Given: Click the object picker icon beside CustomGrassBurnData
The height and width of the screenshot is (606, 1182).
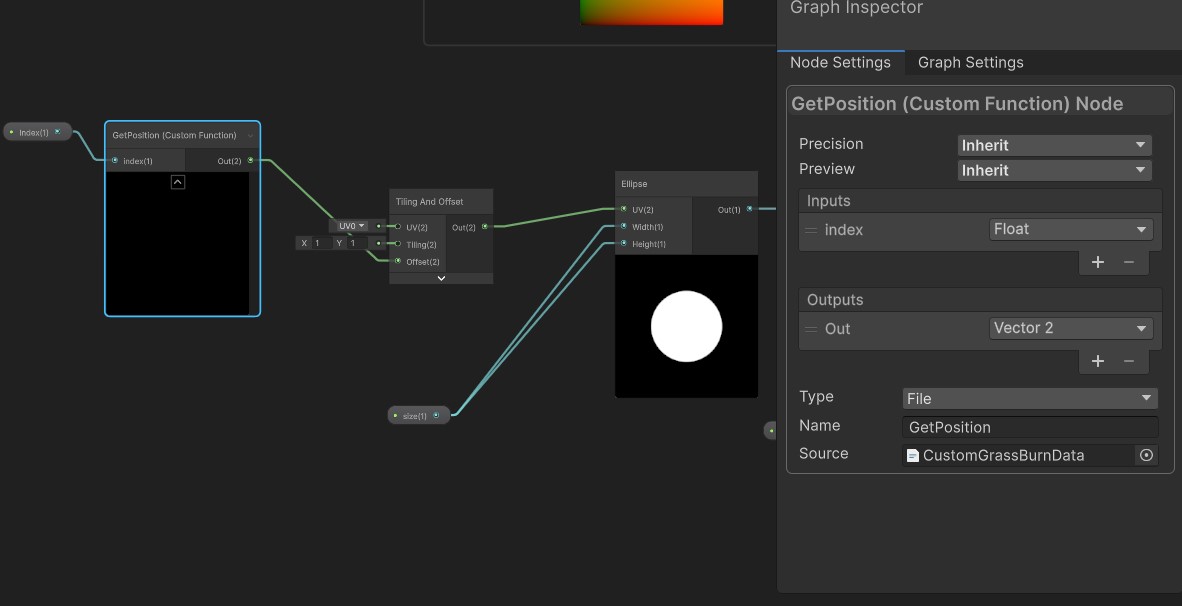Looking at the screenshot, I should coord(1146,454).
